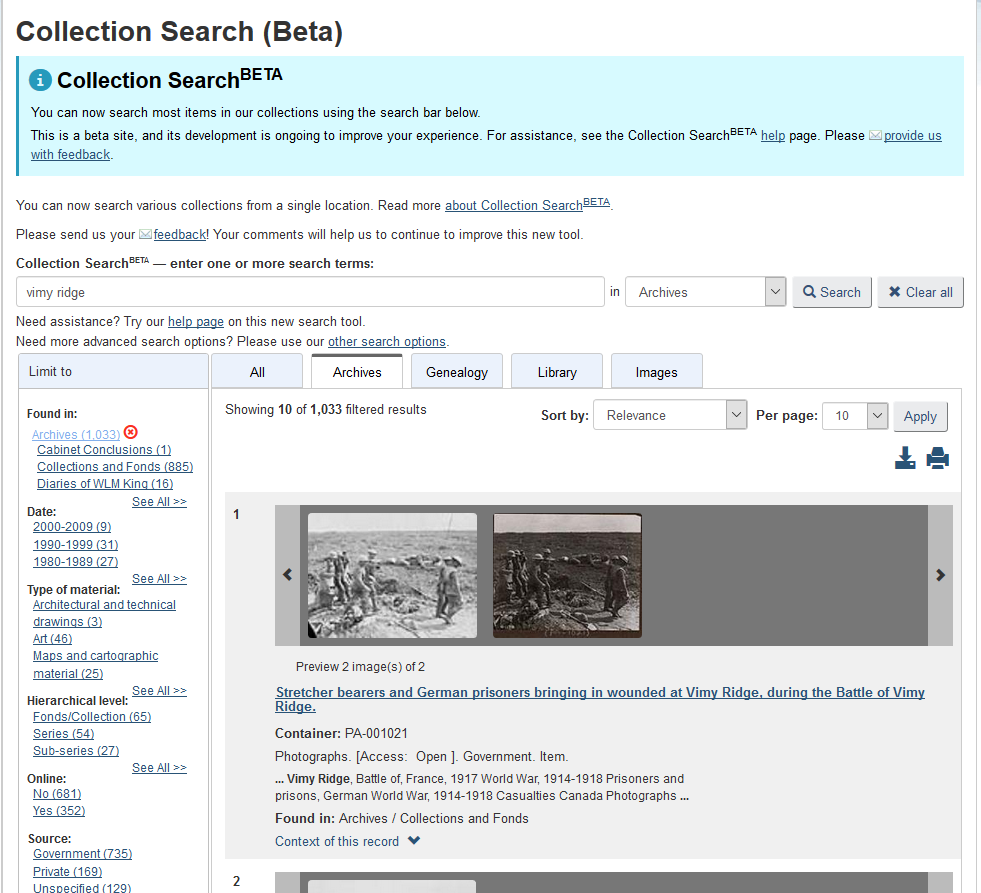
Task: Click the info icon beside Collection Search
Action: [40, 80]
